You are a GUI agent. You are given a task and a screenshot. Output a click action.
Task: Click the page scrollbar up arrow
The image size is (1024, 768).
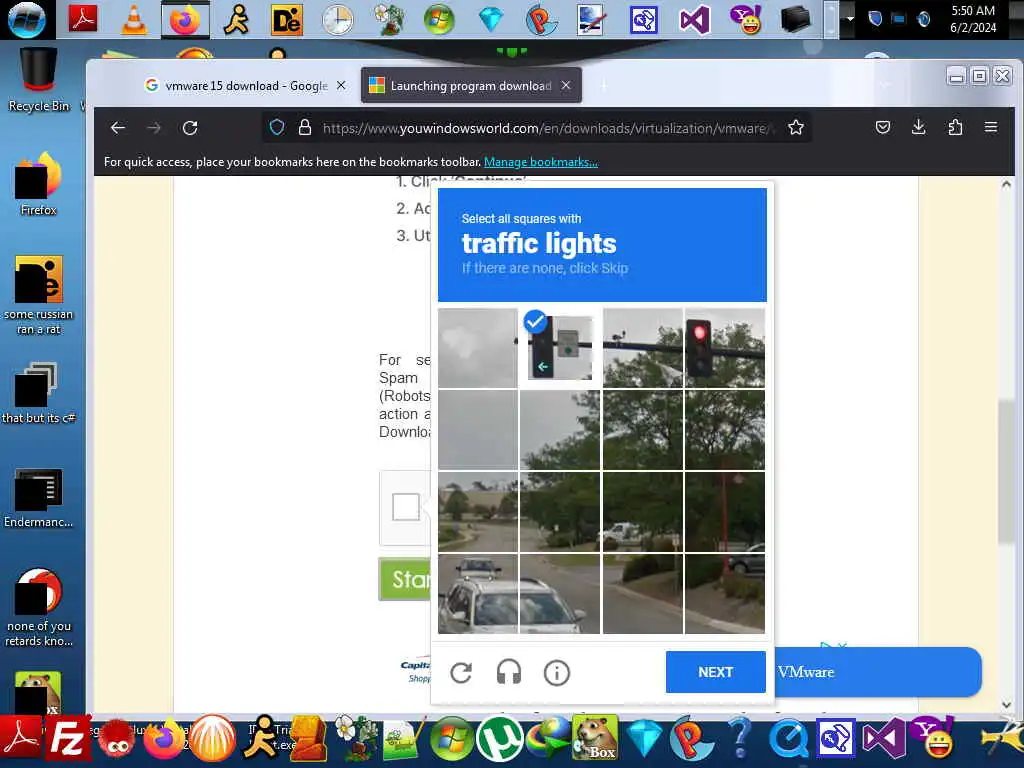pos(1006,185)
